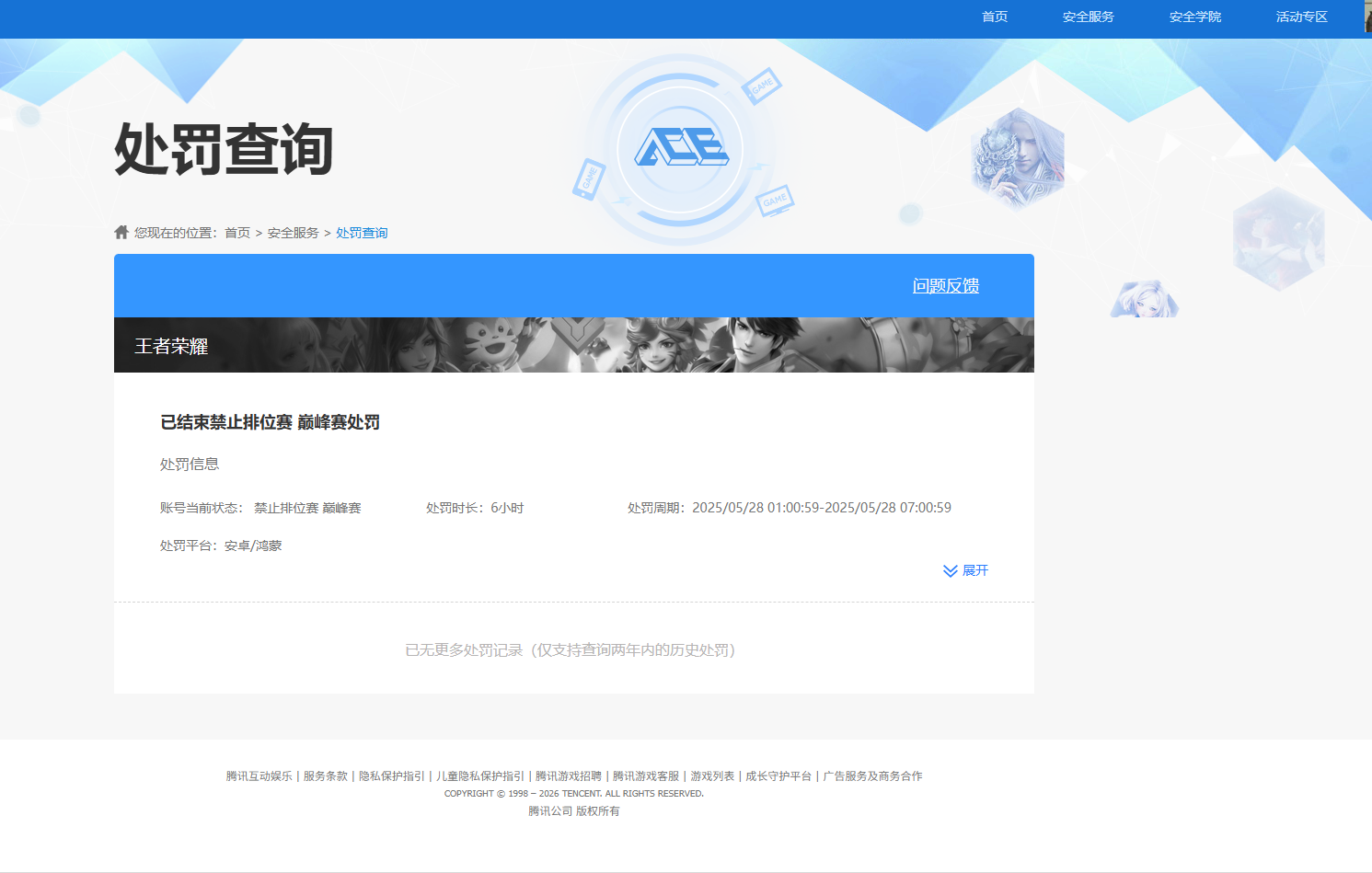1372x873 pixels.
Task: Open the 儿童隐私保护指引 footer link
Action: pyautogui.click(x=480, y=776)
